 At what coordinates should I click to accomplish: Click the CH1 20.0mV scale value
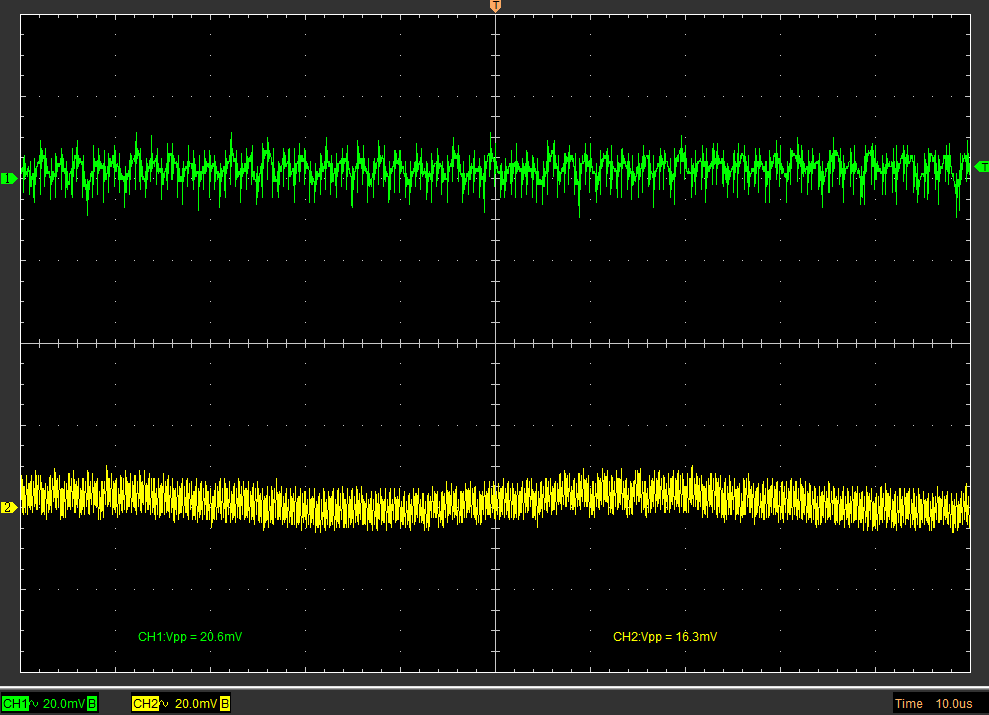click(64, 704)
